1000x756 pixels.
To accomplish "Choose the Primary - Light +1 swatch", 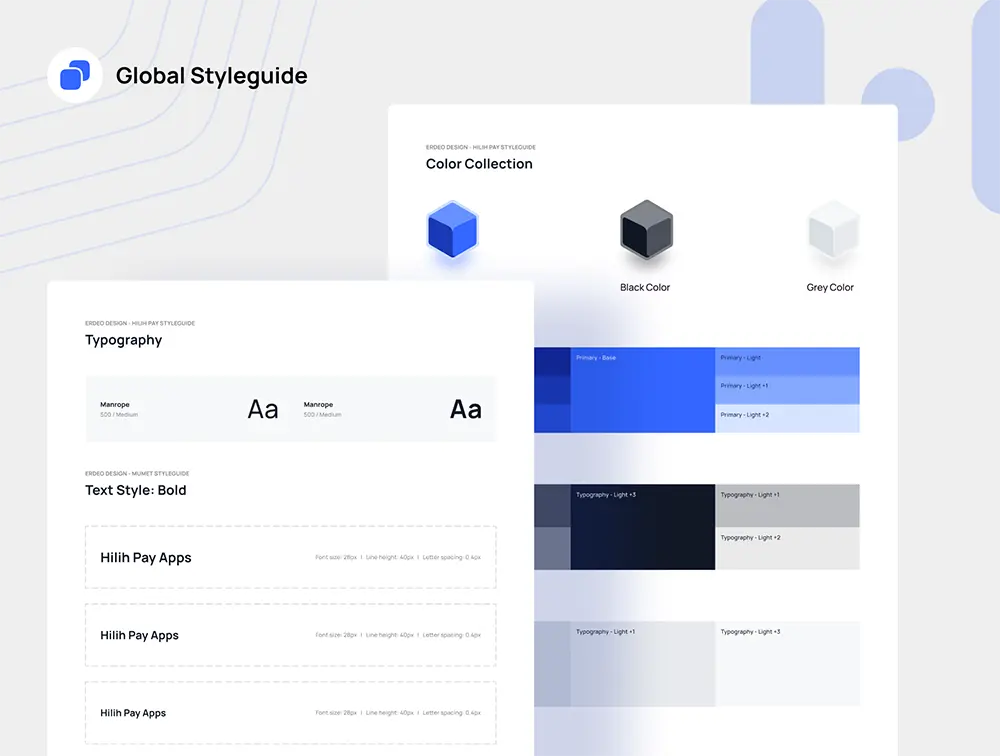I will (787, 389).
